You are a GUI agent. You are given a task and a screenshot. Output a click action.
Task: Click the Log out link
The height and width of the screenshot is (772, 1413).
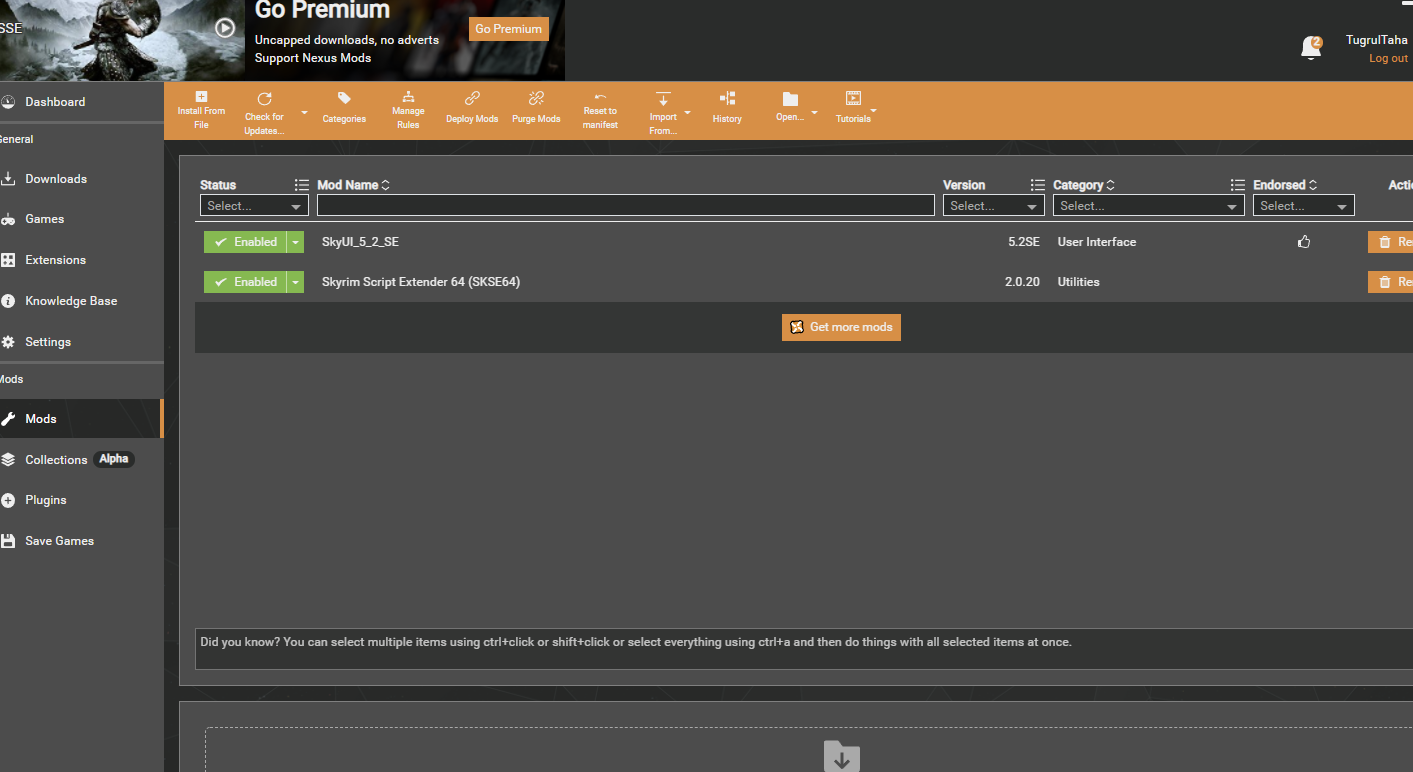[1388, 58]
